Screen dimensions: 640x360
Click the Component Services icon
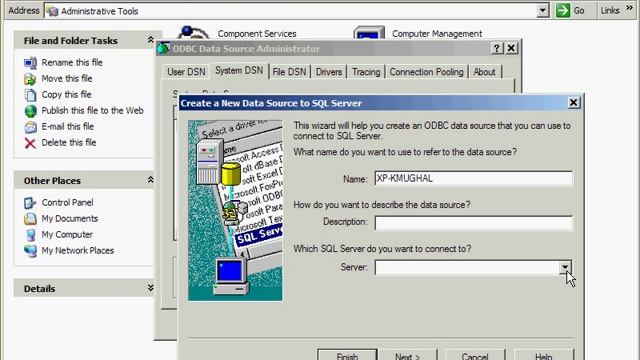(194, 32)
